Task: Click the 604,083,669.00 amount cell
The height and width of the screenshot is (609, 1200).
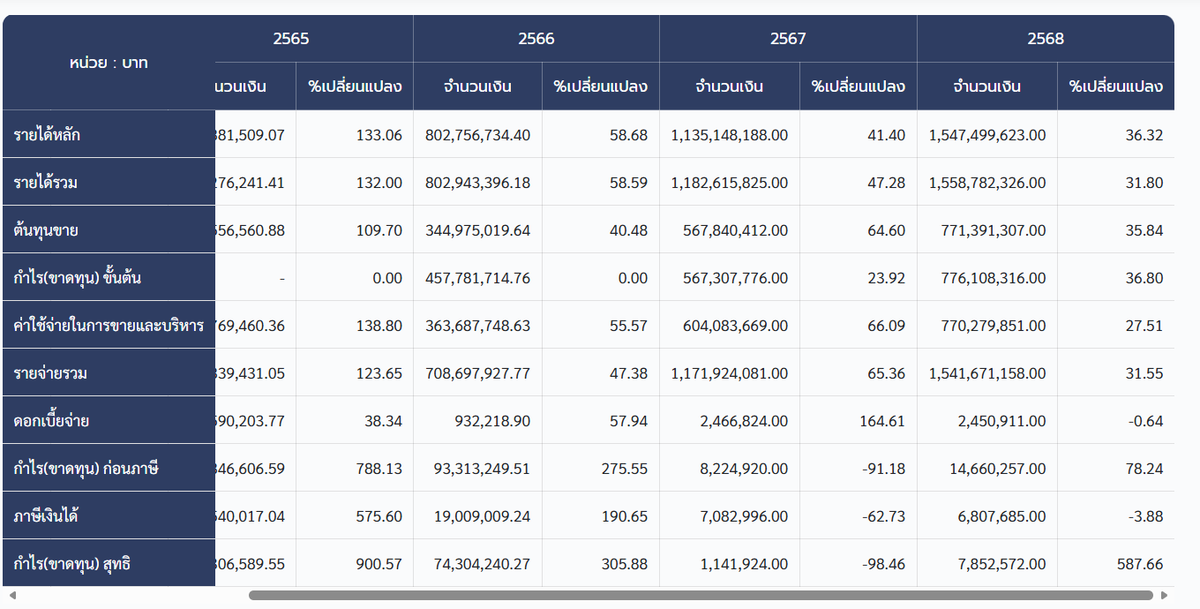Action: [x=730, y=325]
